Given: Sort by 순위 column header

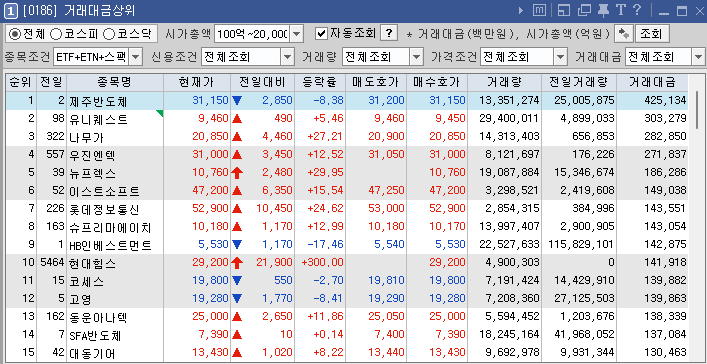Looking at the screenshot, I should 21,82.
